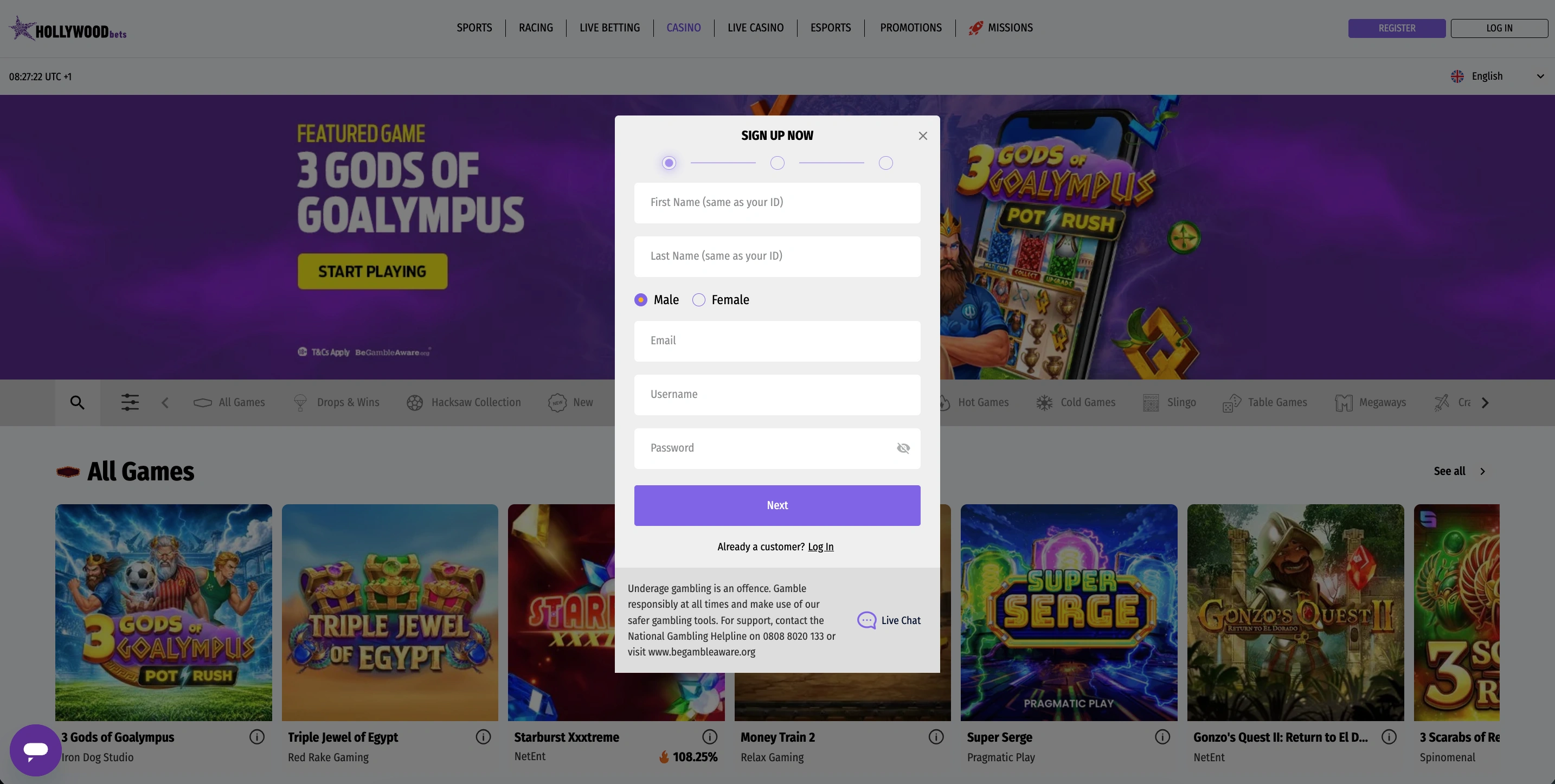
Task: Open the game search magnifier
Action: click(78, 402)
